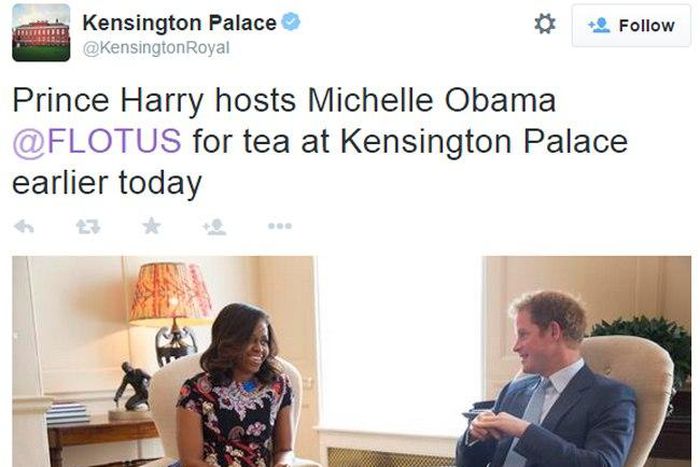Click the bronze statue on the side table
Screen dimensions: 700x467
pyautogui.click(x=133, y=387)
